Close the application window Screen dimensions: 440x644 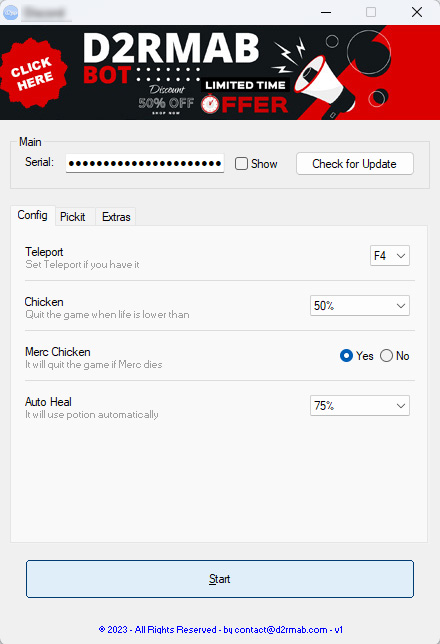(417, 12)
